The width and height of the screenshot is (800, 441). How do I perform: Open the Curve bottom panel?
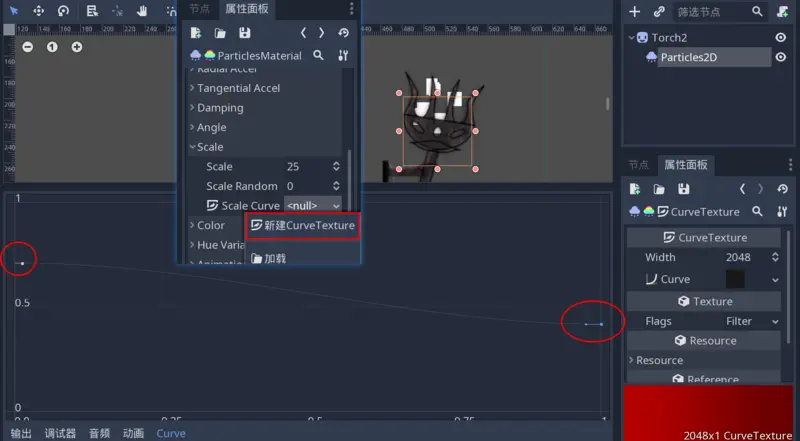(171, 433)
